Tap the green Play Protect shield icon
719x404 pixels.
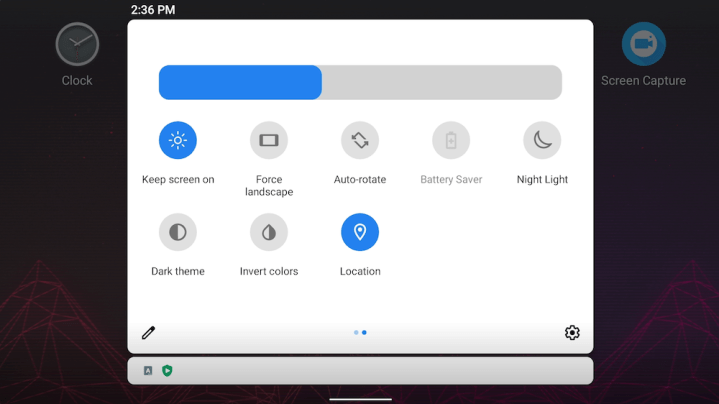coord(167,371)
